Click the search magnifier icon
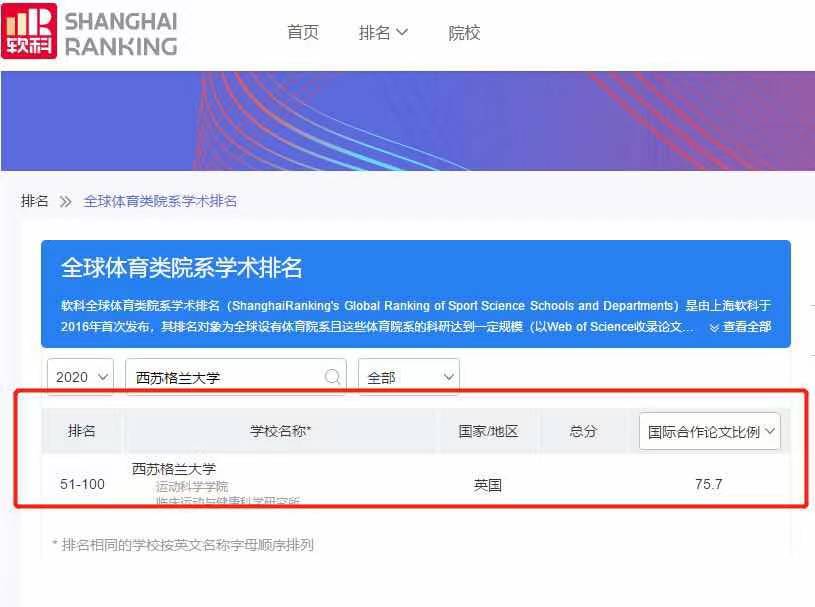The width and height of the screenshot is (815, 607). tap(332, 376)
